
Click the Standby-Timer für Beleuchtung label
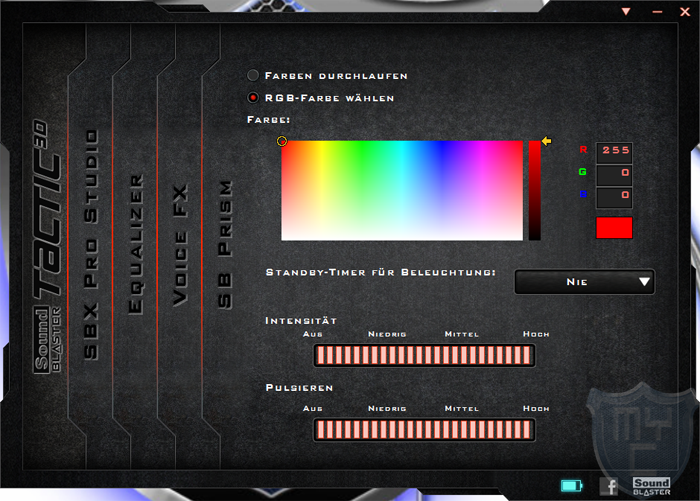(380, 272)
